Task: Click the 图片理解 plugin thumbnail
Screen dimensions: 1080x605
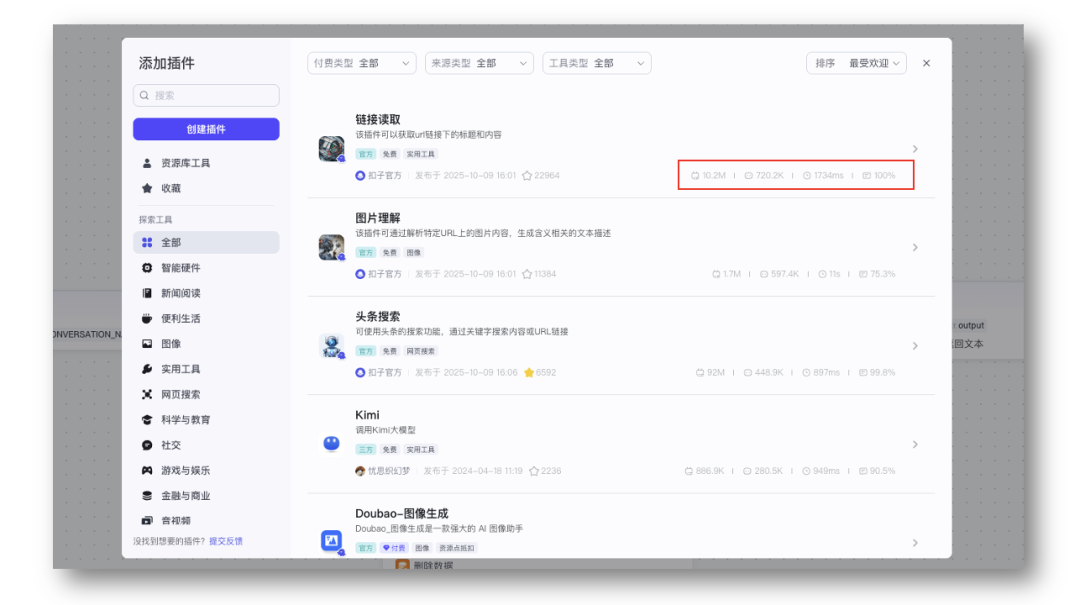Action: [331, 247]
